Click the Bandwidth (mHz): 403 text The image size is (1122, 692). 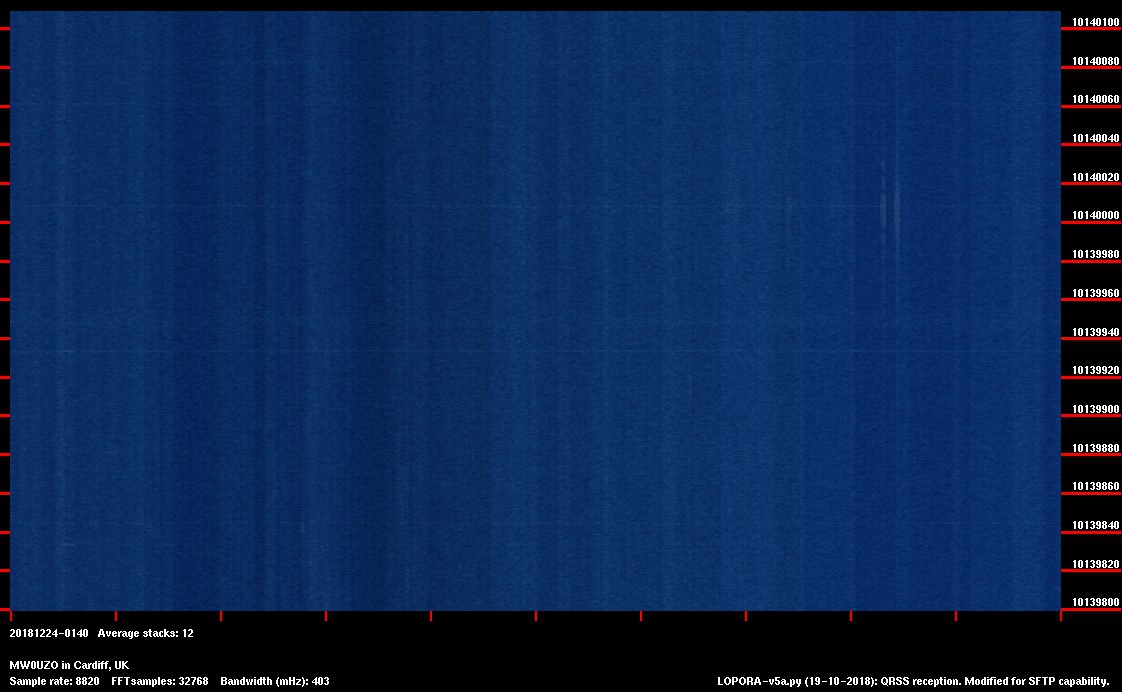275,681
